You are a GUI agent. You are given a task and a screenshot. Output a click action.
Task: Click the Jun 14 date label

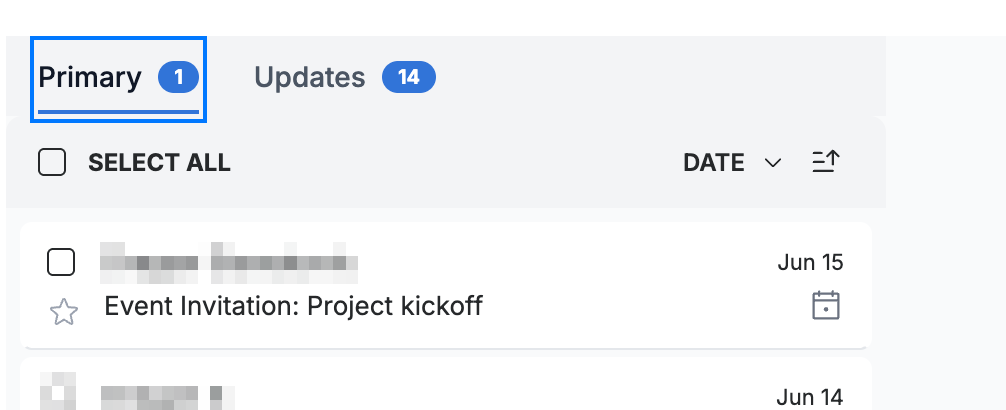pos(810,398)
